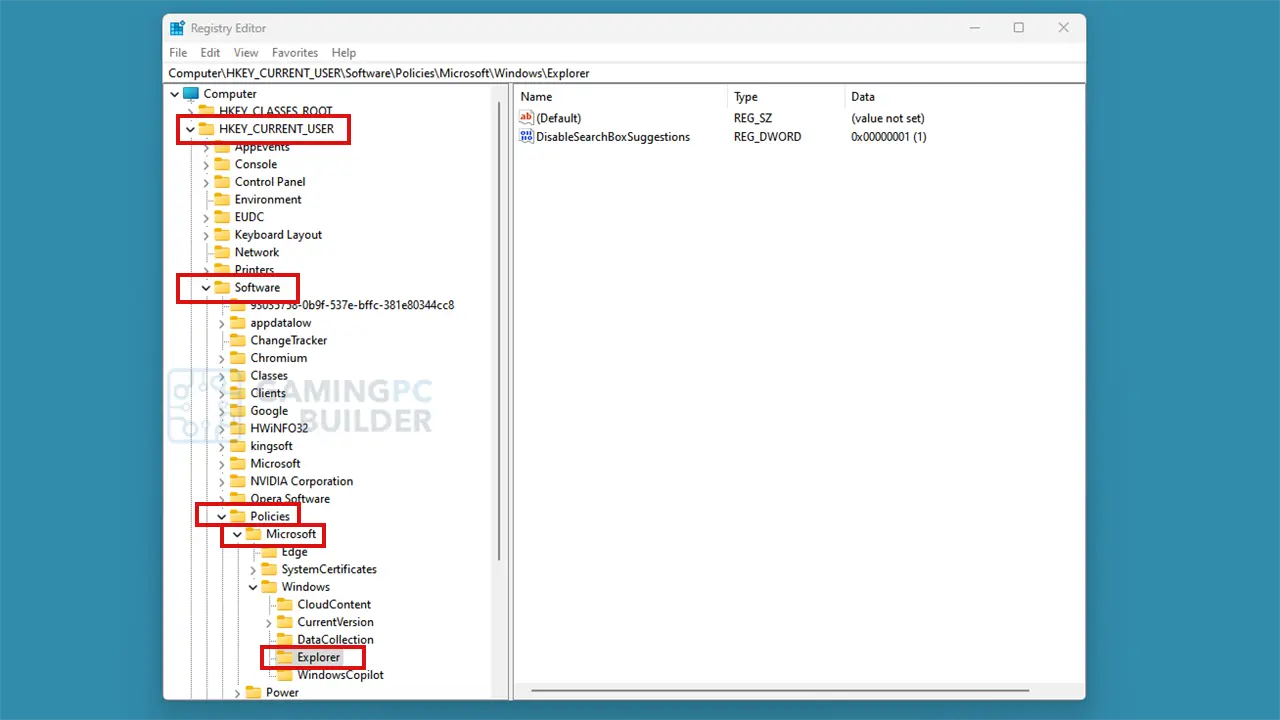
Task: Click the Explorer folder icon
Action: tap(285, 658)
